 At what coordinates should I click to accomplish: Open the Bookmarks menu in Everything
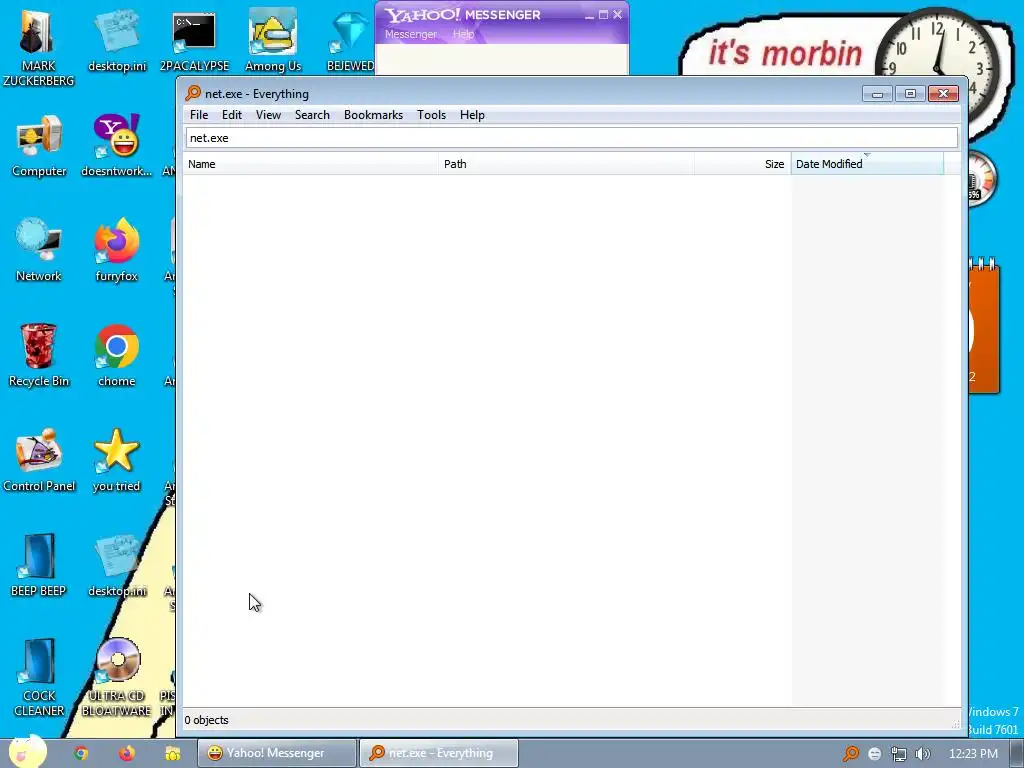(x=373, y=115)
